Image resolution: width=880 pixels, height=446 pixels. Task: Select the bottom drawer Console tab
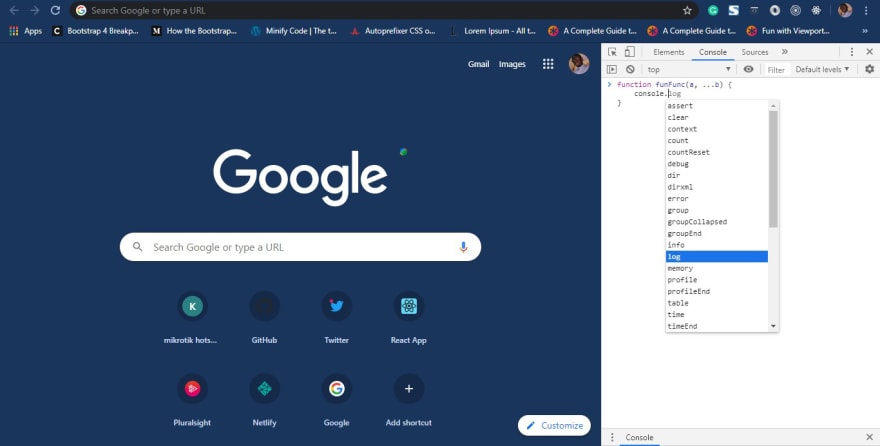(639, 437)
